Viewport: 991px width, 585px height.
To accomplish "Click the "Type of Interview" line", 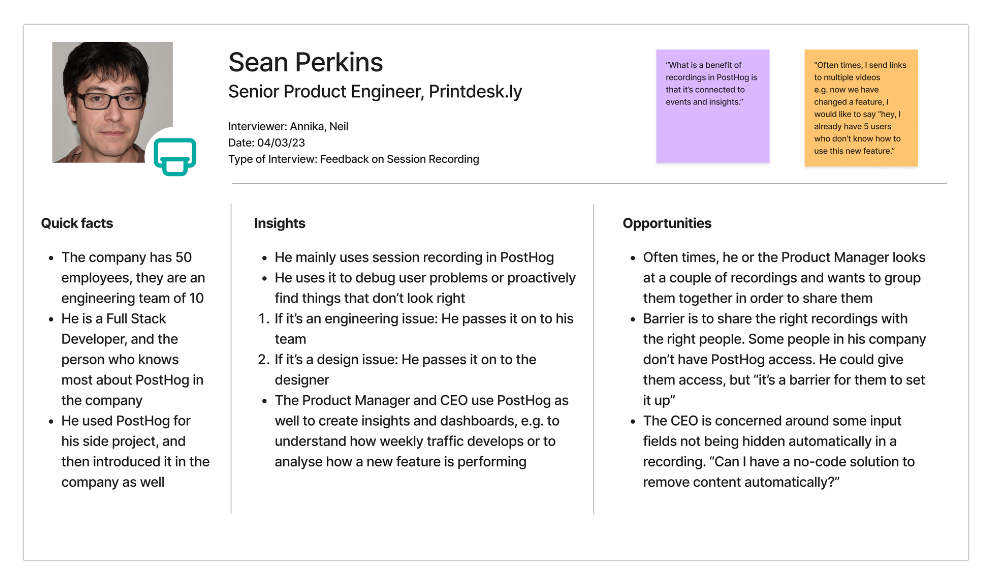I will point(353,159).
